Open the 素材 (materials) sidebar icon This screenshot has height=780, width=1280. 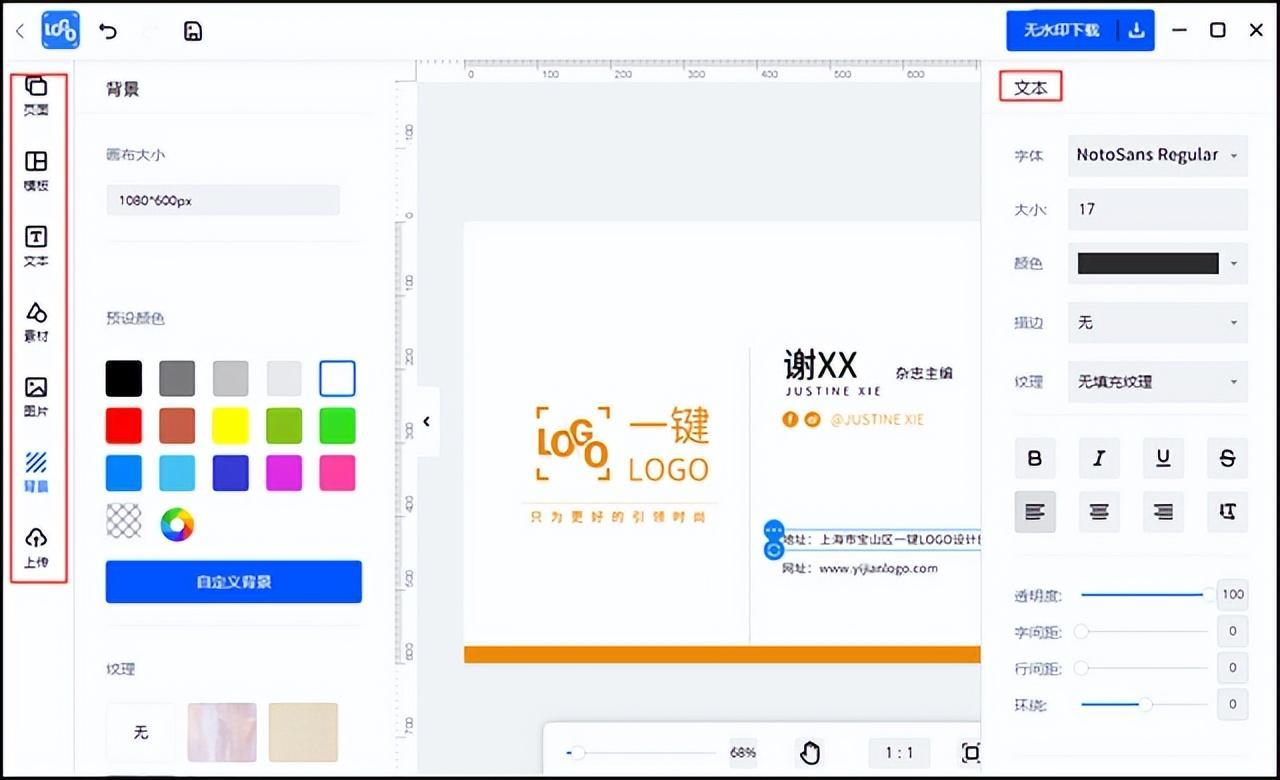pyautogui.click(x=36, y=322)
